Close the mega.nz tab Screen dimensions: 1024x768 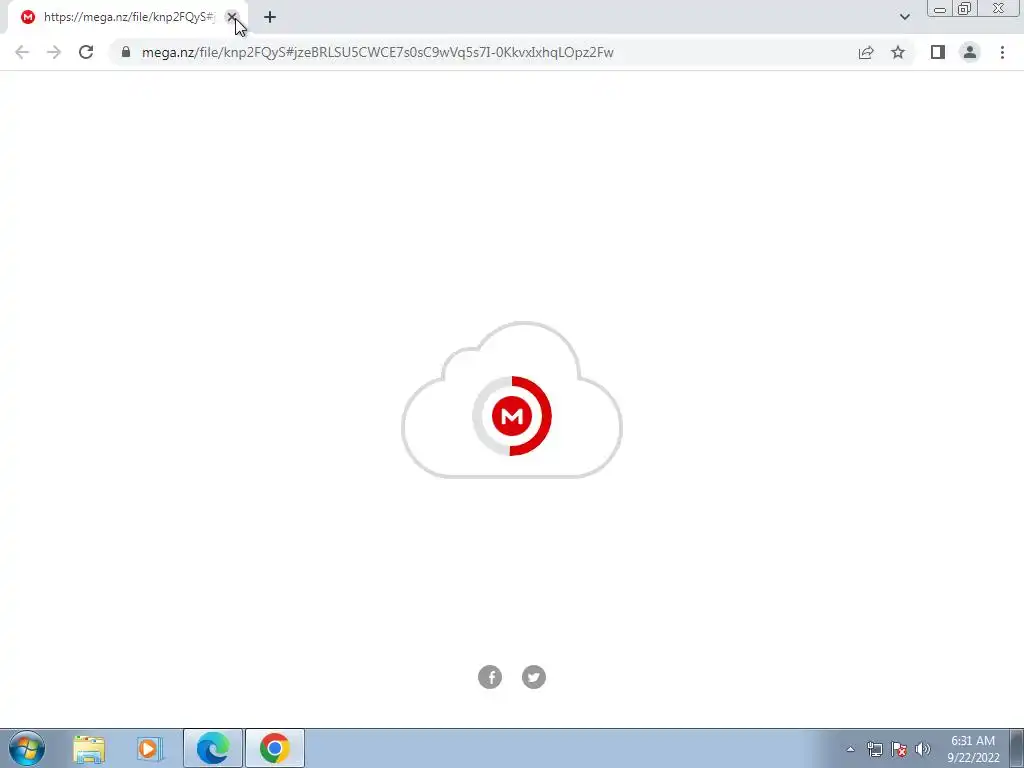click(231, 17)
